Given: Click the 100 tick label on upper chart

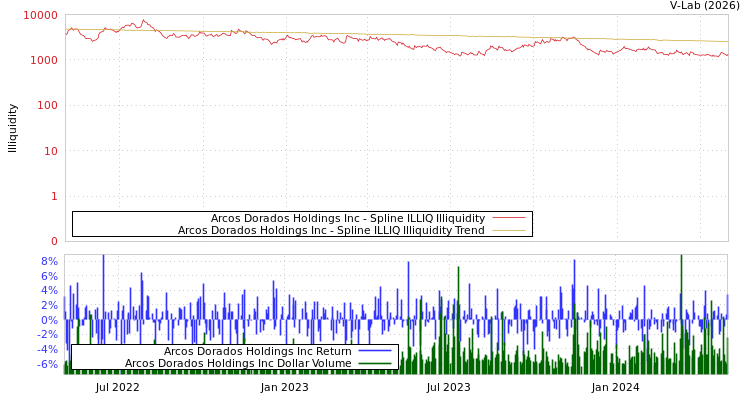Looking at the screenshot, I should (47, 105).
